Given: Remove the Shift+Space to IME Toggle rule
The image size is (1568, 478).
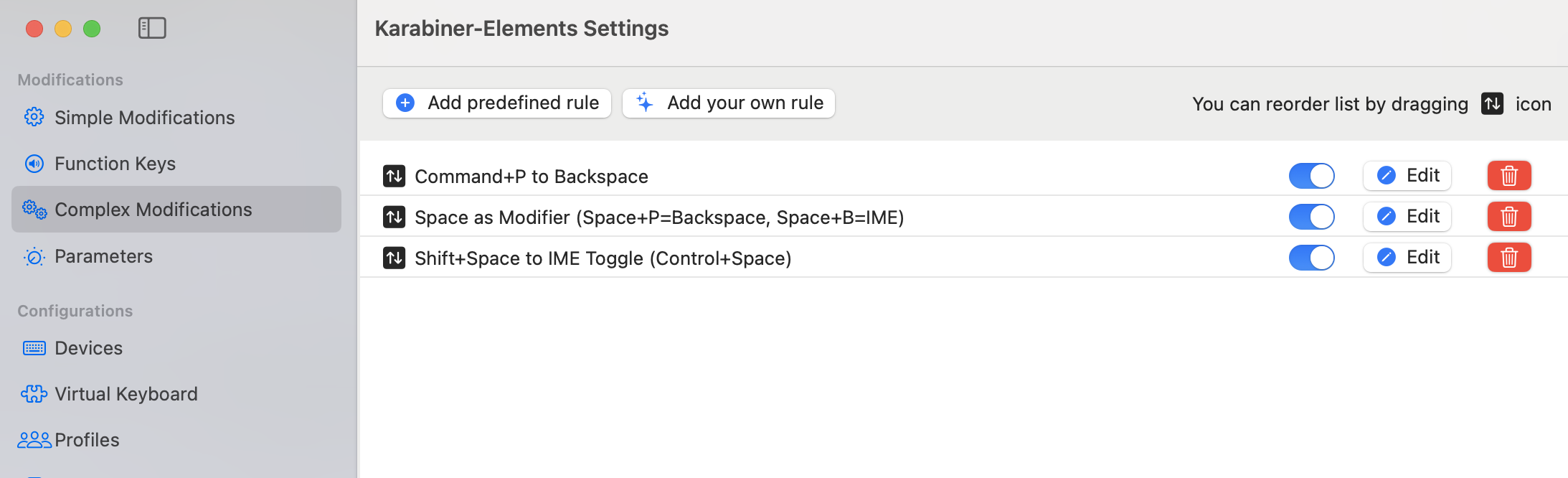Looking at the screenshot, I should 1509,258.
